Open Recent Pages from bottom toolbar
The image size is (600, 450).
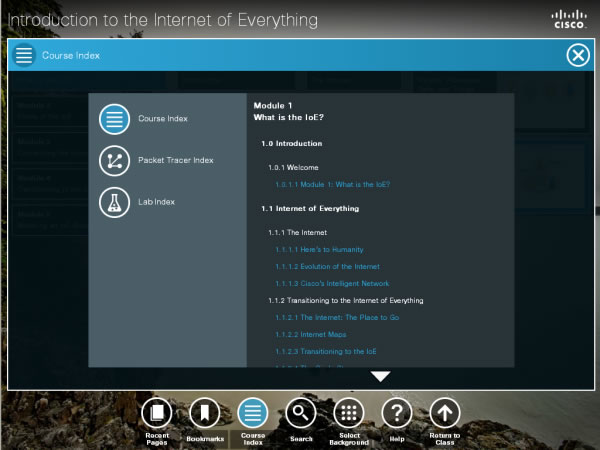[x=156, y=412]
